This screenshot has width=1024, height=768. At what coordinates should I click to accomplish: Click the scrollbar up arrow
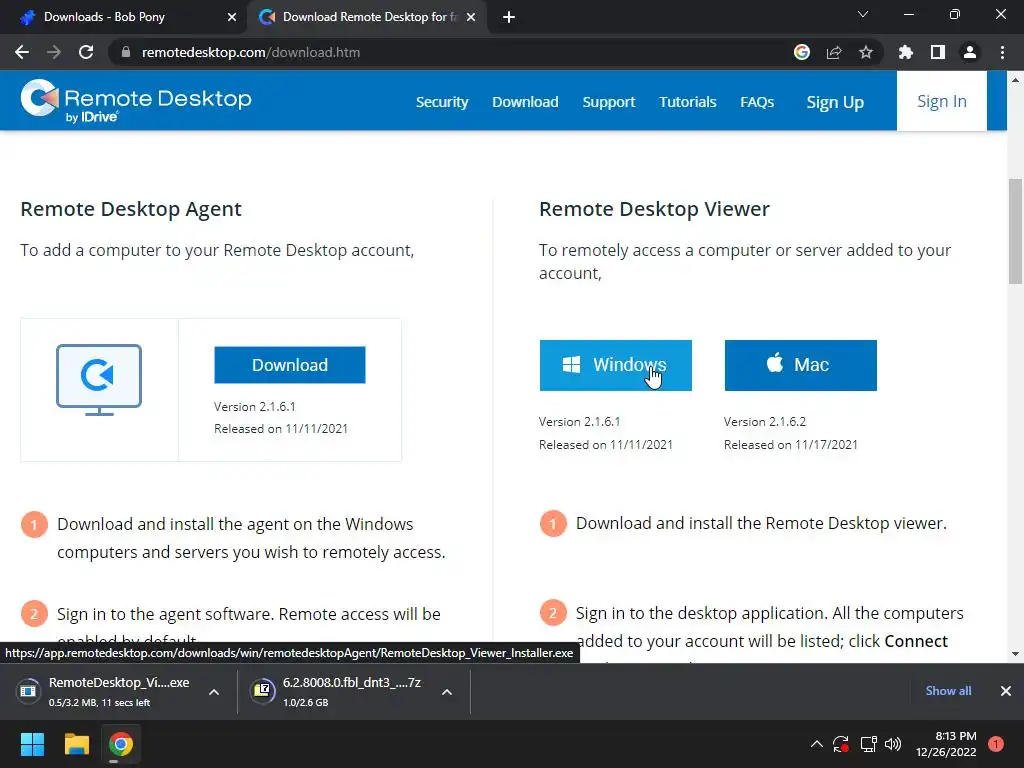tap(1015, 80)
